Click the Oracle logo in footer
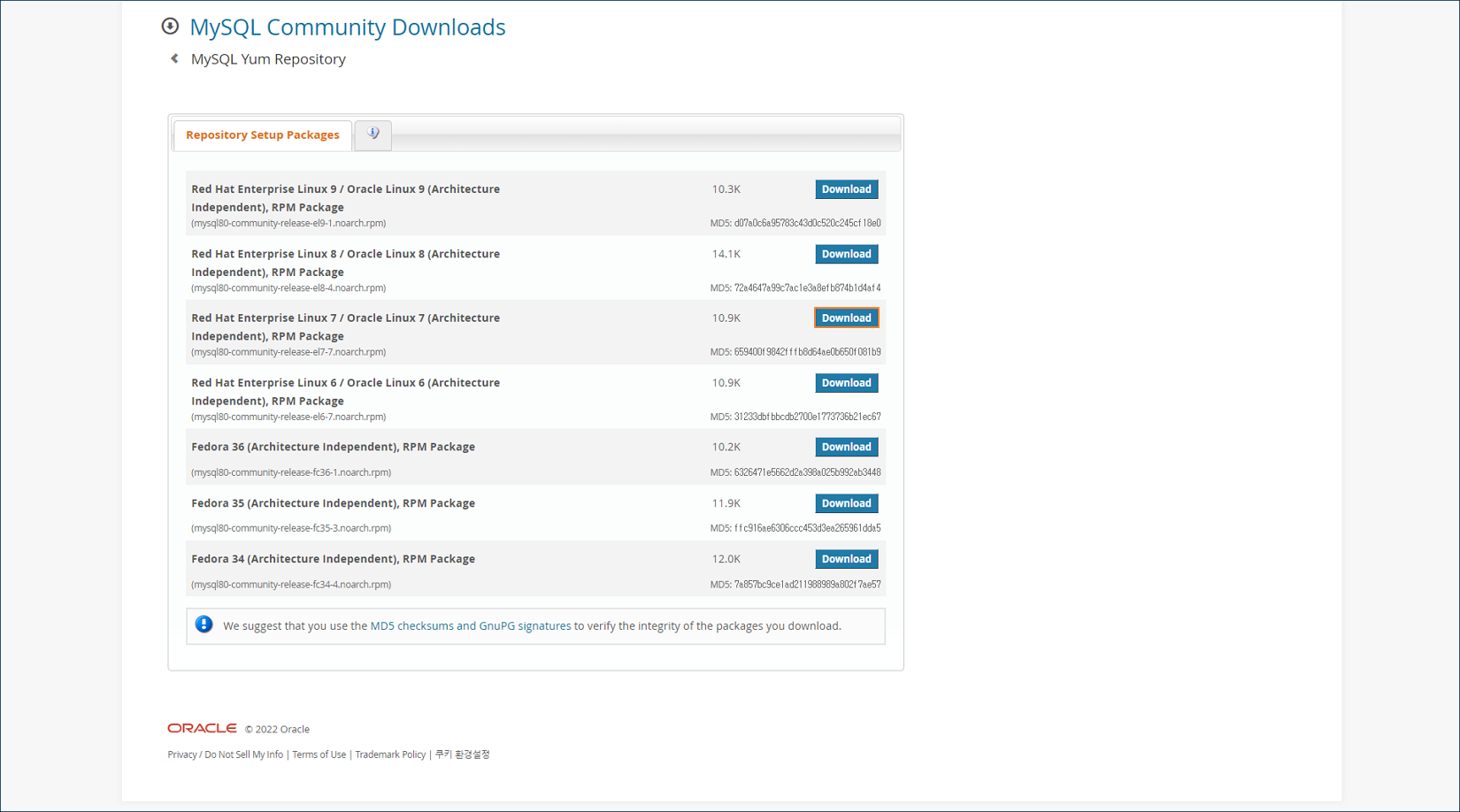1460x812 pixels. pyautogui.click(x=202, y=728)
